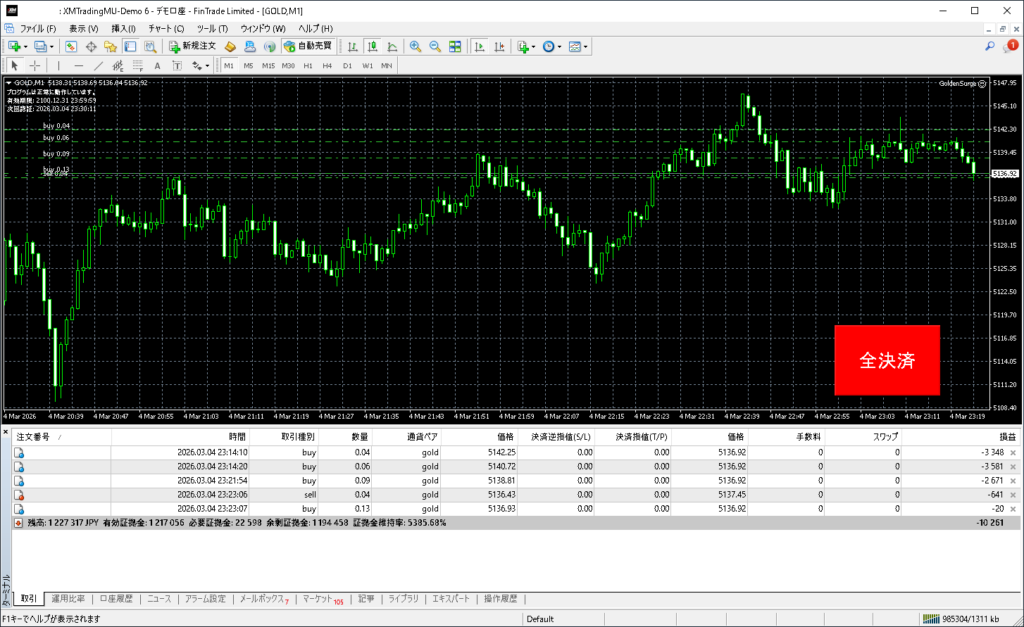
Task: Sort orders by 損益 column header
Action: point(1007,437)
